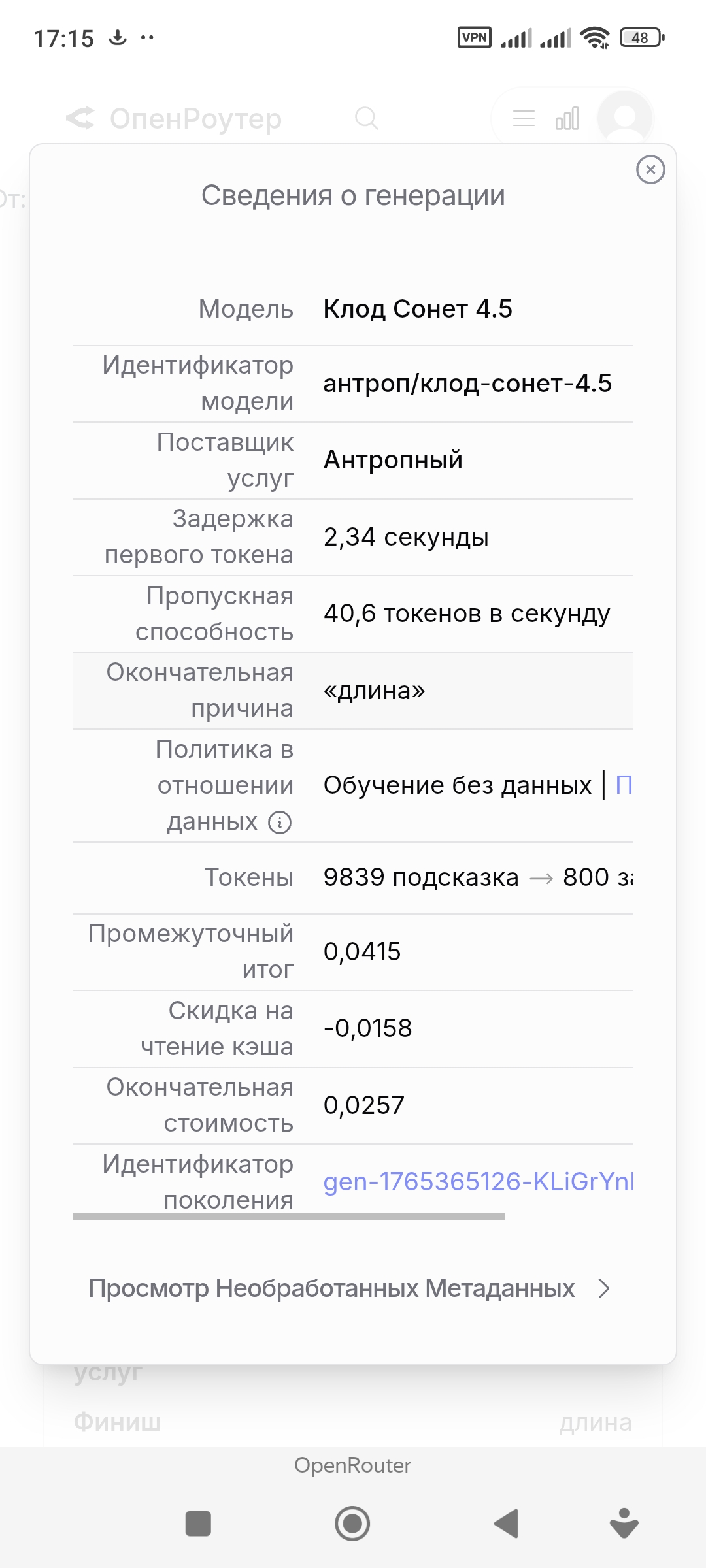Open the generation ID gen-1765365126 link
The height and width of the screenshot is (1568, 706).
click(477, 1181)
